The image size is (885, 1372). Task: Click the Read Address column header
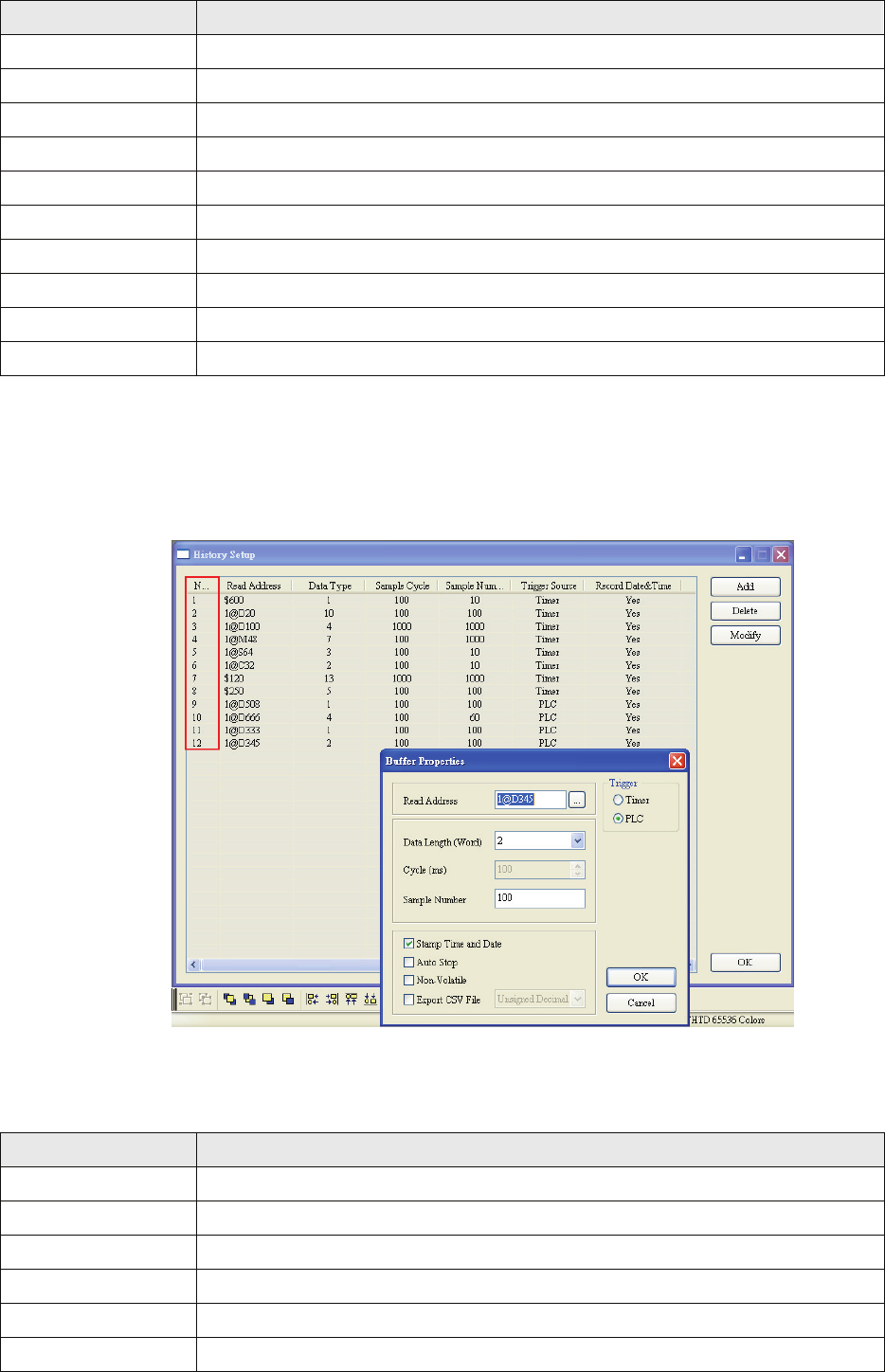point(254,586)
